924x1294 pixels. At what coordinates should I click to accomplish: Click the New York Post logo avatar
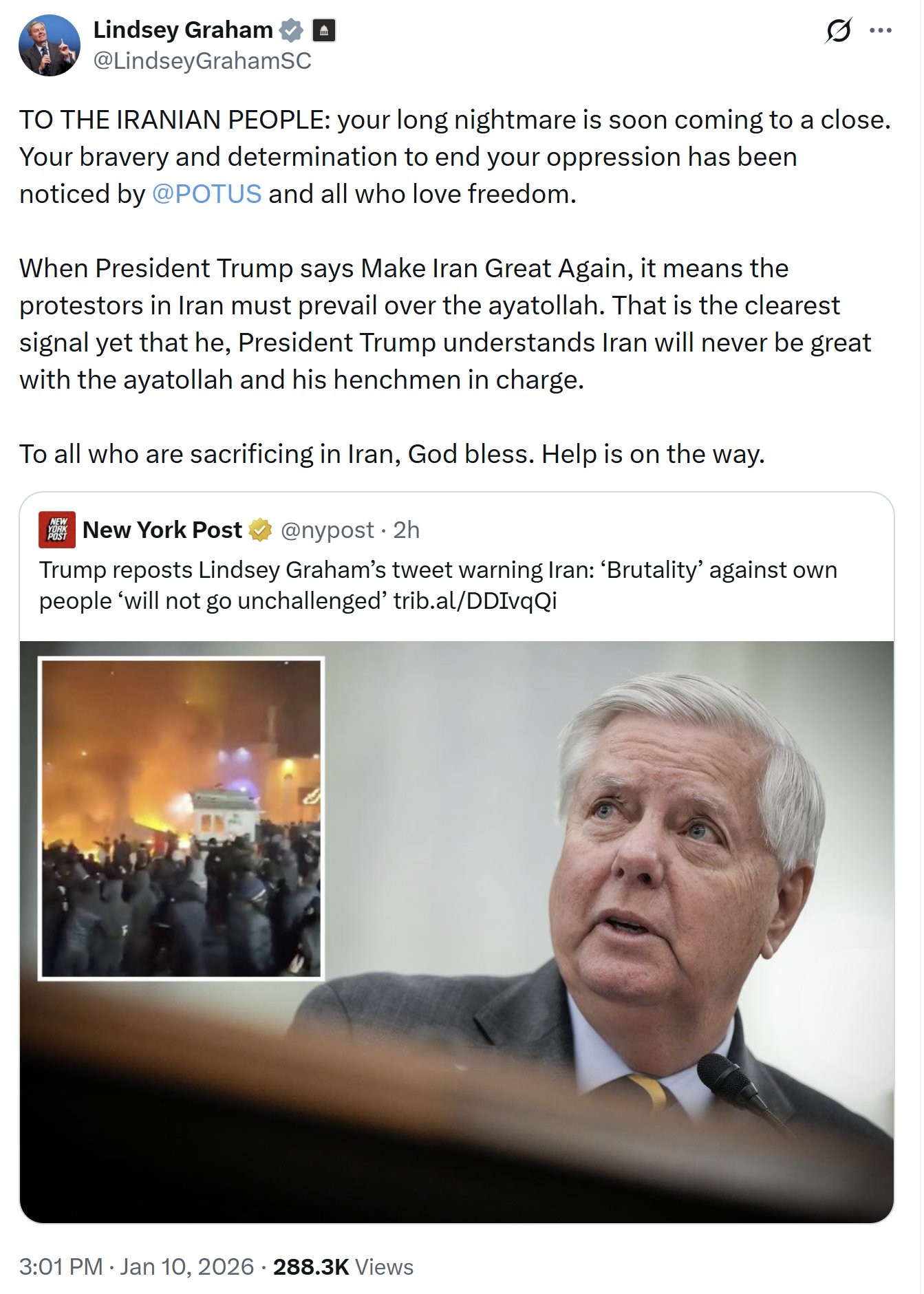[57, 530]
